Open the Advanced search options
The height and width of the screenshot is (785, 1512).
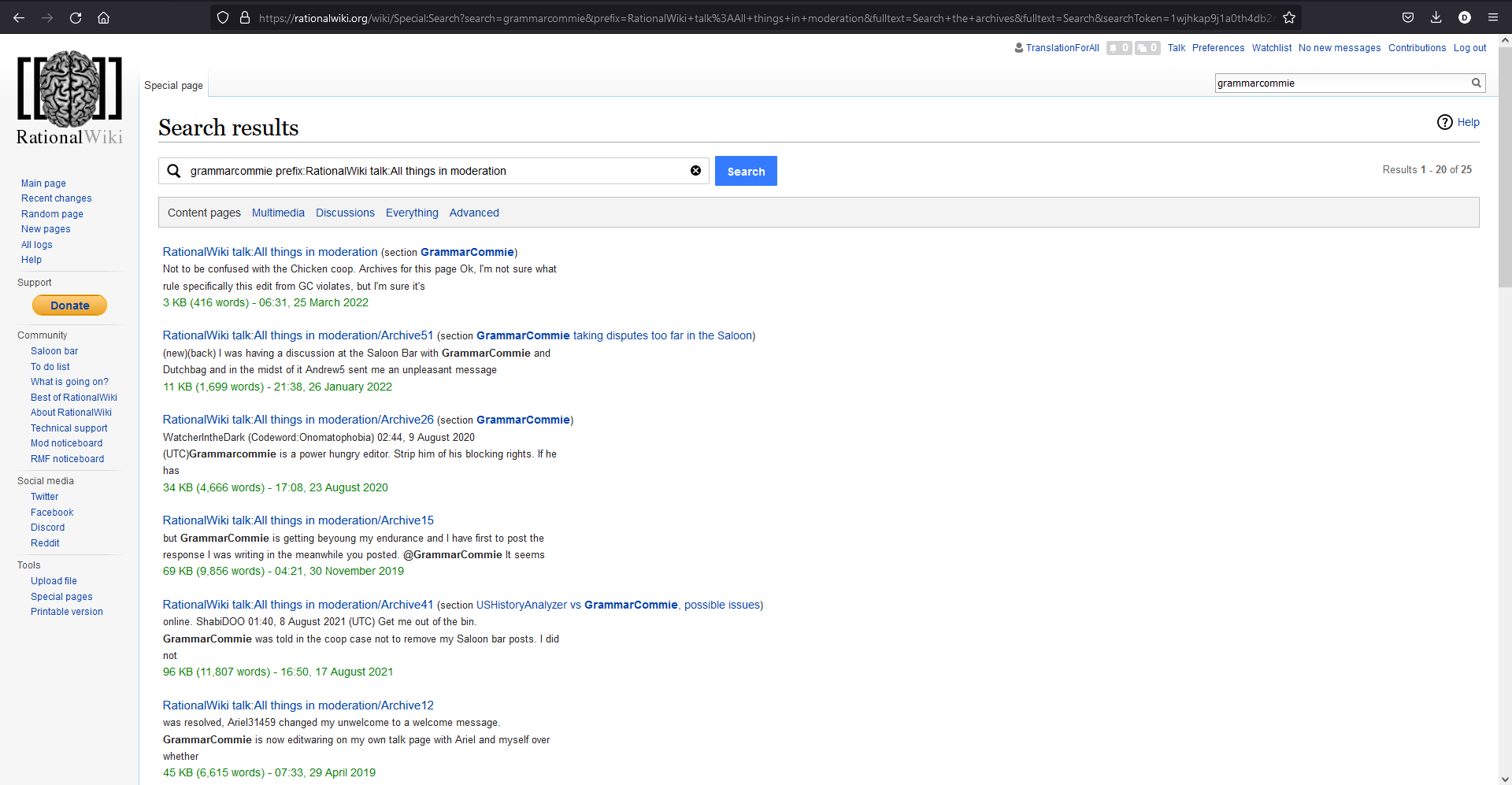[474, 213]
